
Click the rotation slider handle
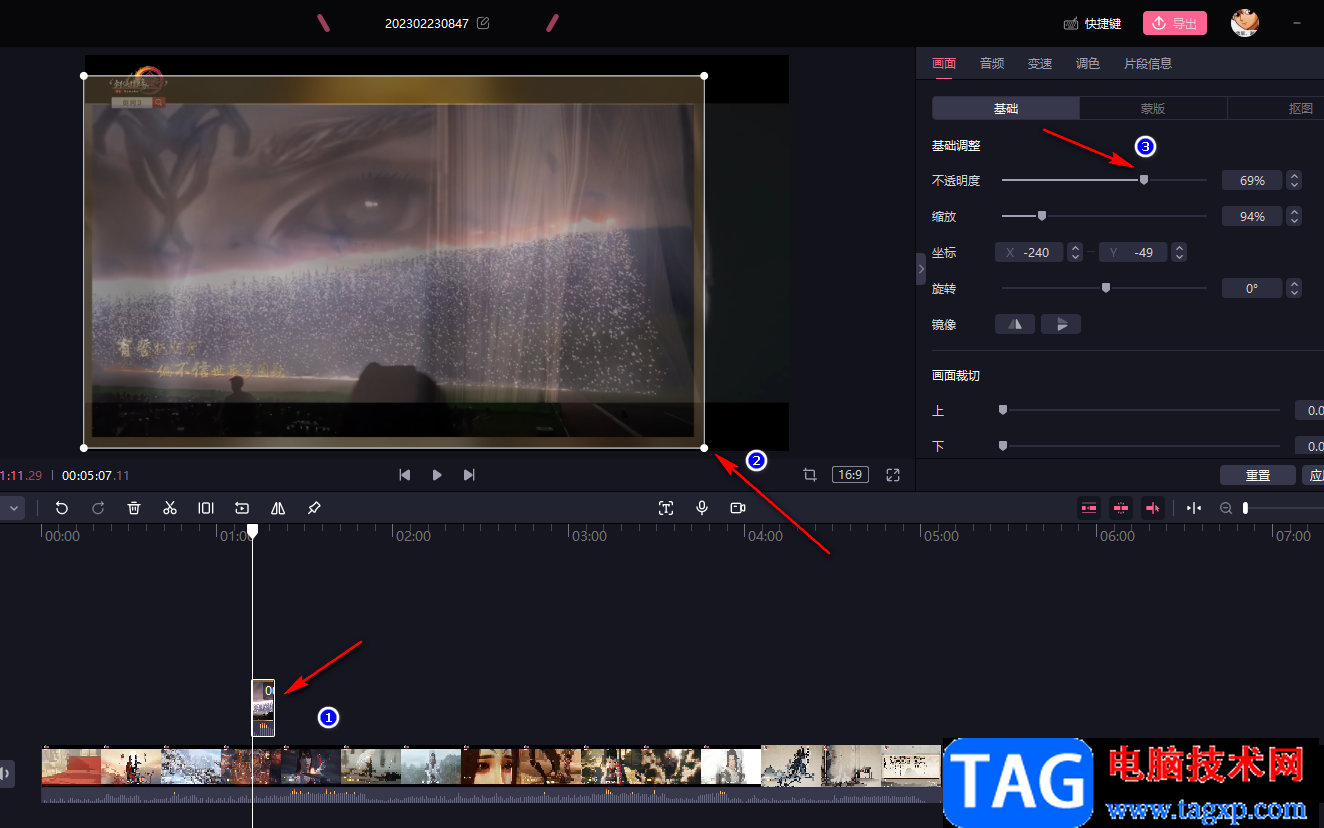tap(1106, 288)
